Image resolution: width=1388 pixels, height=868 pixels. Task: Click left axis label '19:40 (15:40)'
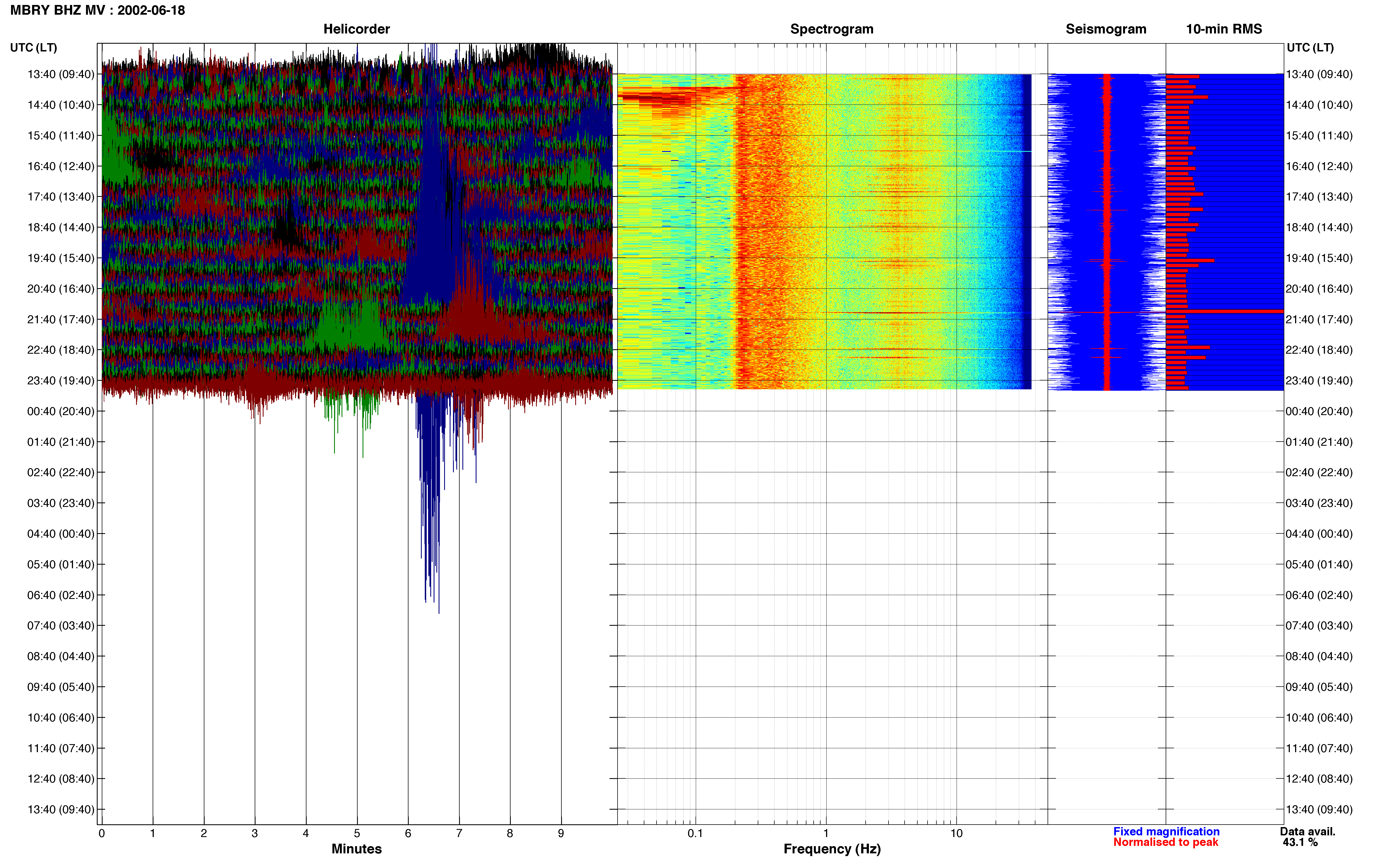click(61, 258)
